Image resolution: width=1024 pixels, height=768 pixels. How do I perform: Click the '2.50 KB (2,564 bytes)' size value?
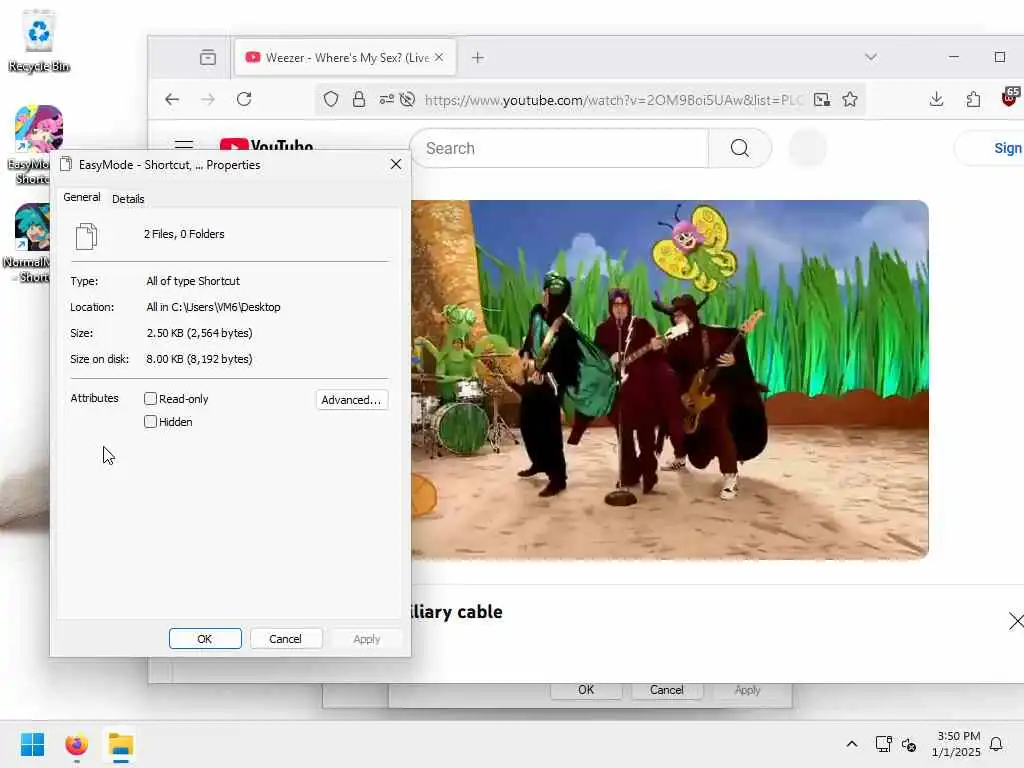pyautogui.click(x=199, y=333)
